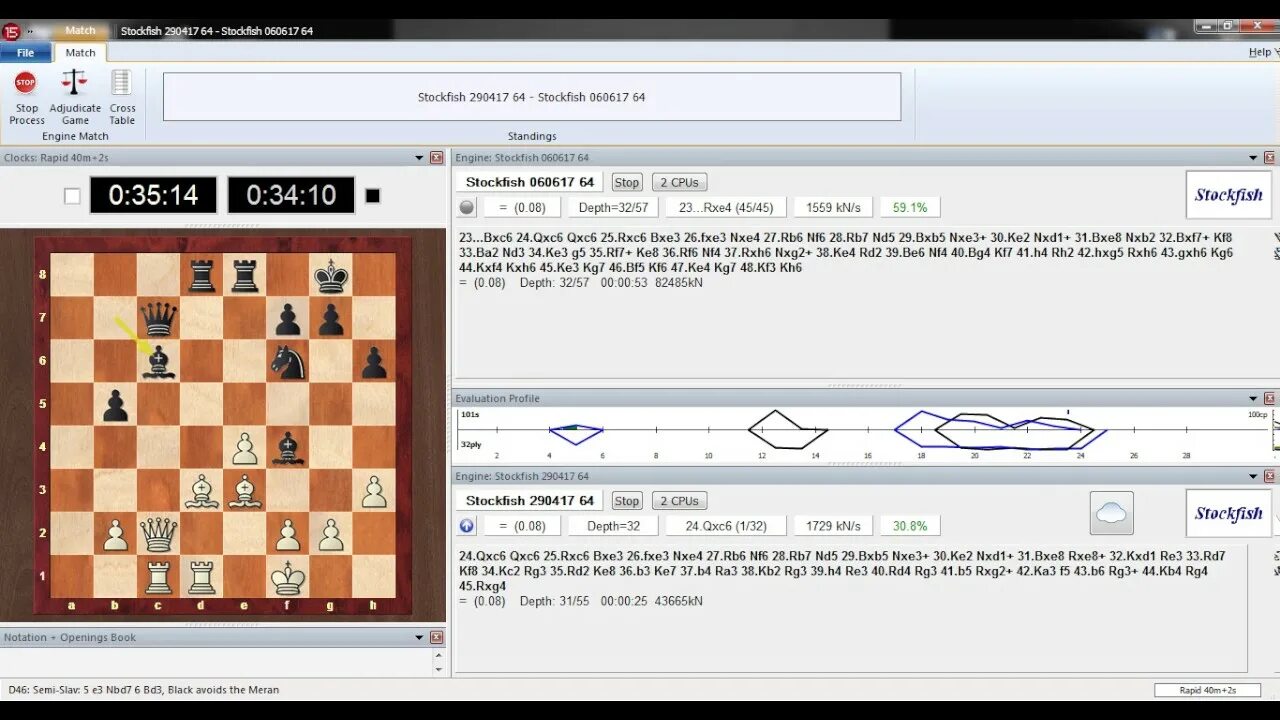The width and height of the screenshot is (1280, 720).
Task: Click the Stop Process icon
Action: [x=26, y=83]
